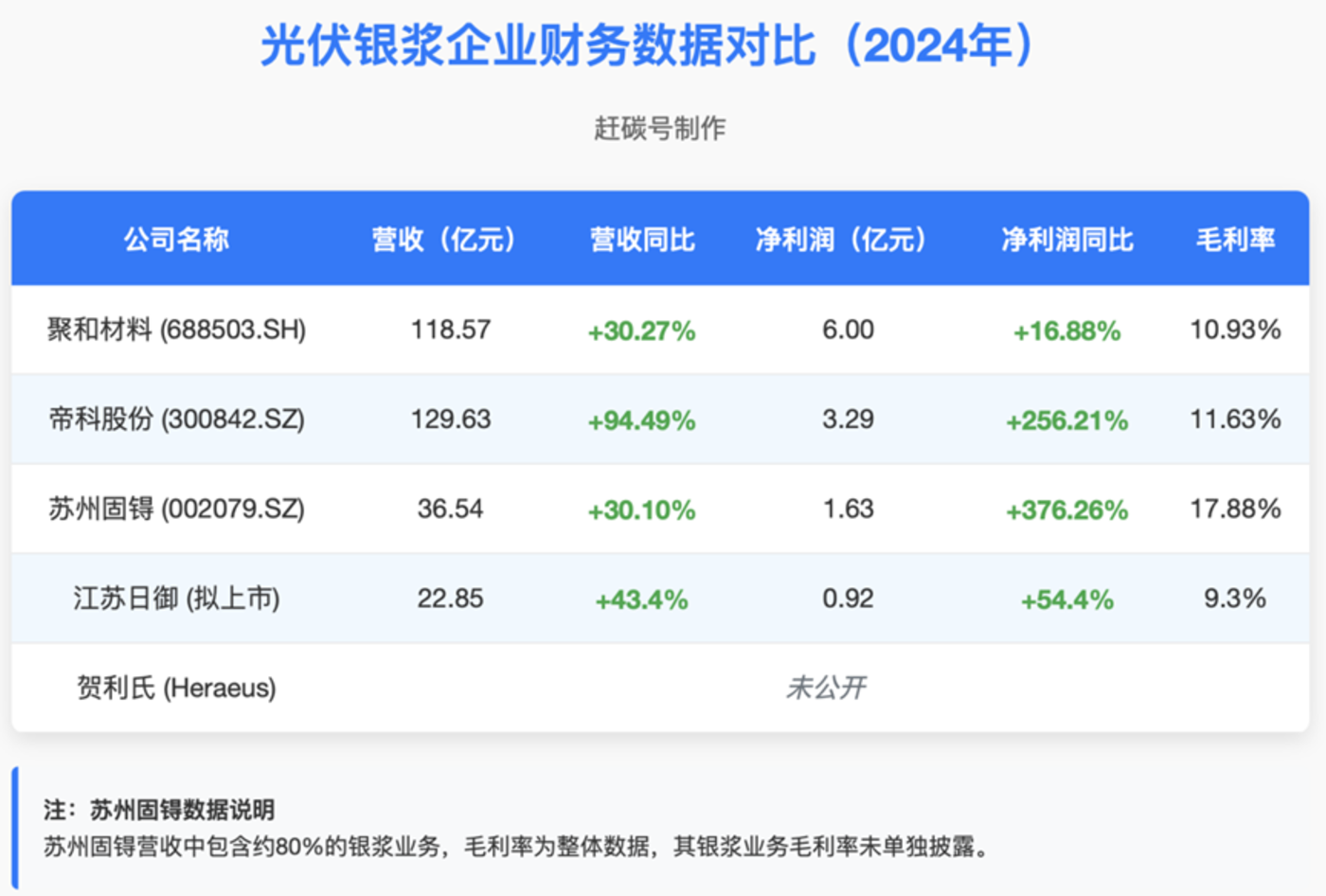1326x896 pixels.
Task: Click the 帝科股份 (300842.SZ) company cell
Action: point(176,419)
